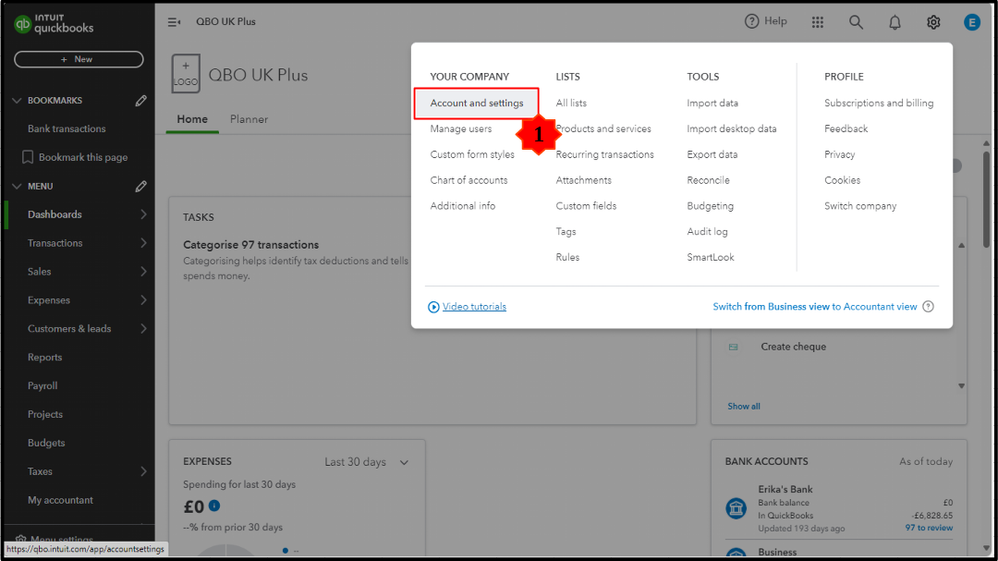998x561 pixels.
Task: Click the pencil icon beside Menu
Action: click(141, 186)
